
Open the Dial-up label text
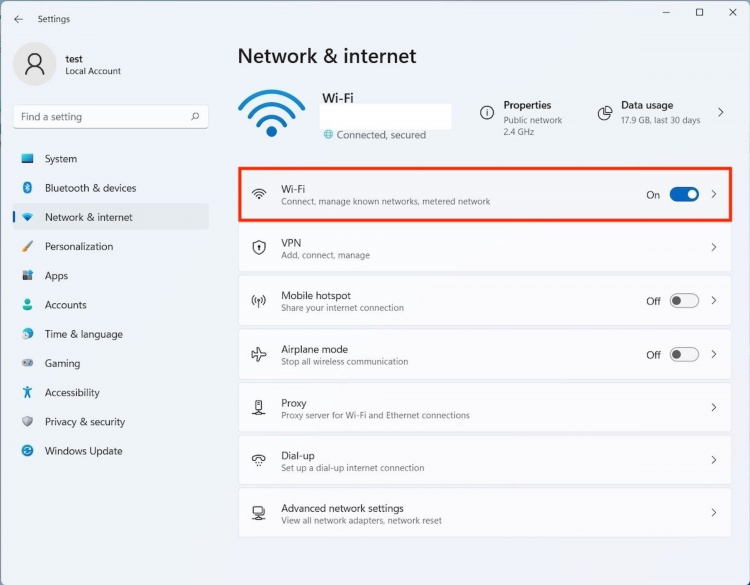pyautogui.click(x=298, y=455)
